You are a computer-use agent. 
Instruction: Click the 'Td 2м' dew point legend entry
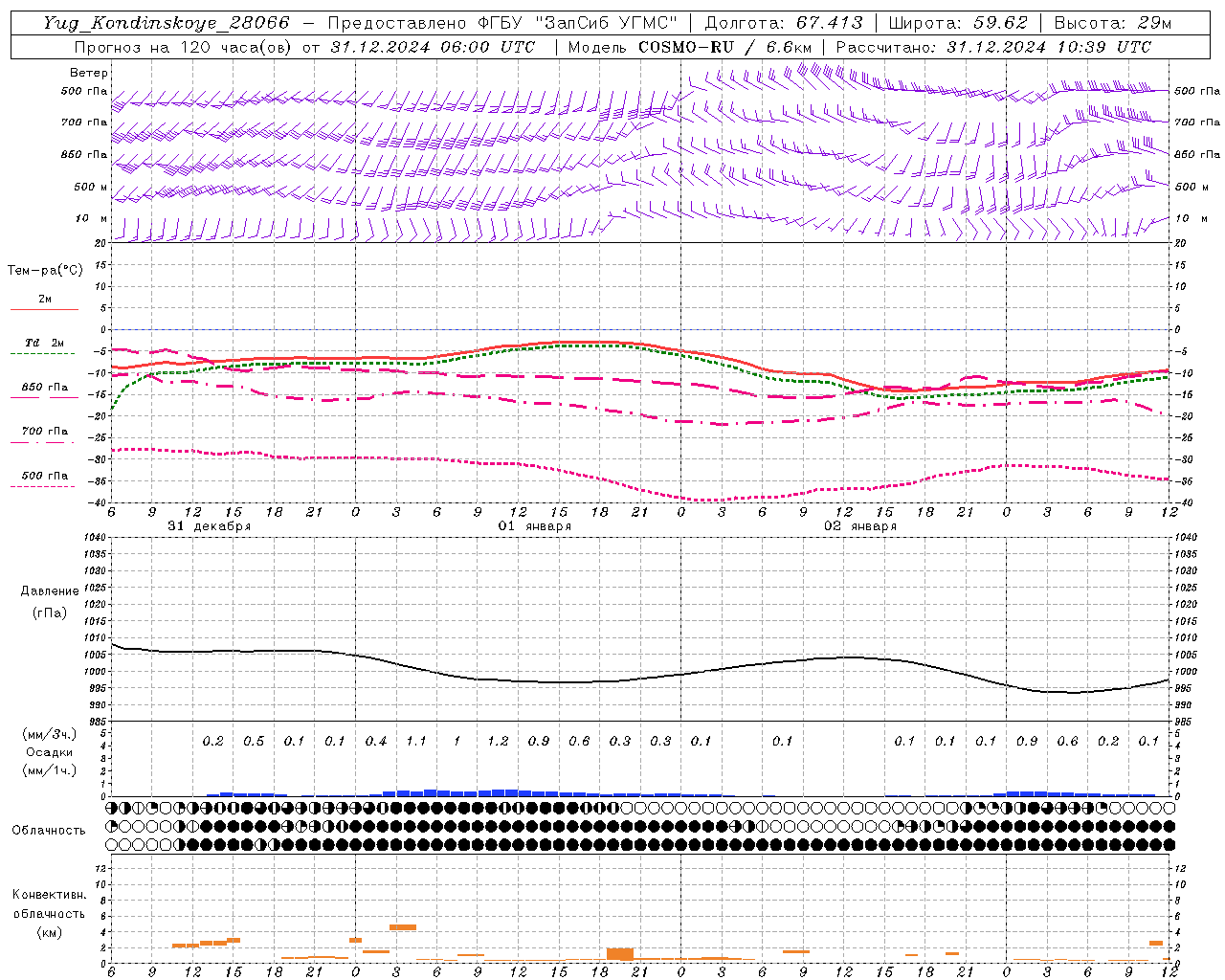coord(44,343)
